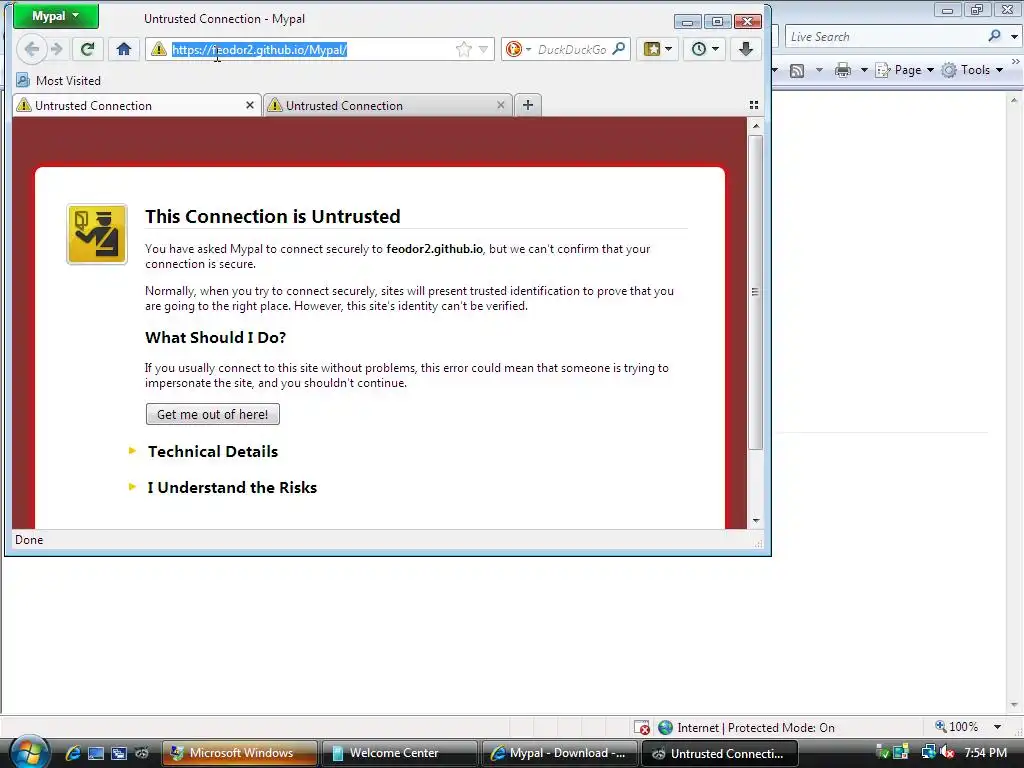Close the second Untrusted Connection tab
This screenshot has height=768, width=1024.
[x=500, y=105]
